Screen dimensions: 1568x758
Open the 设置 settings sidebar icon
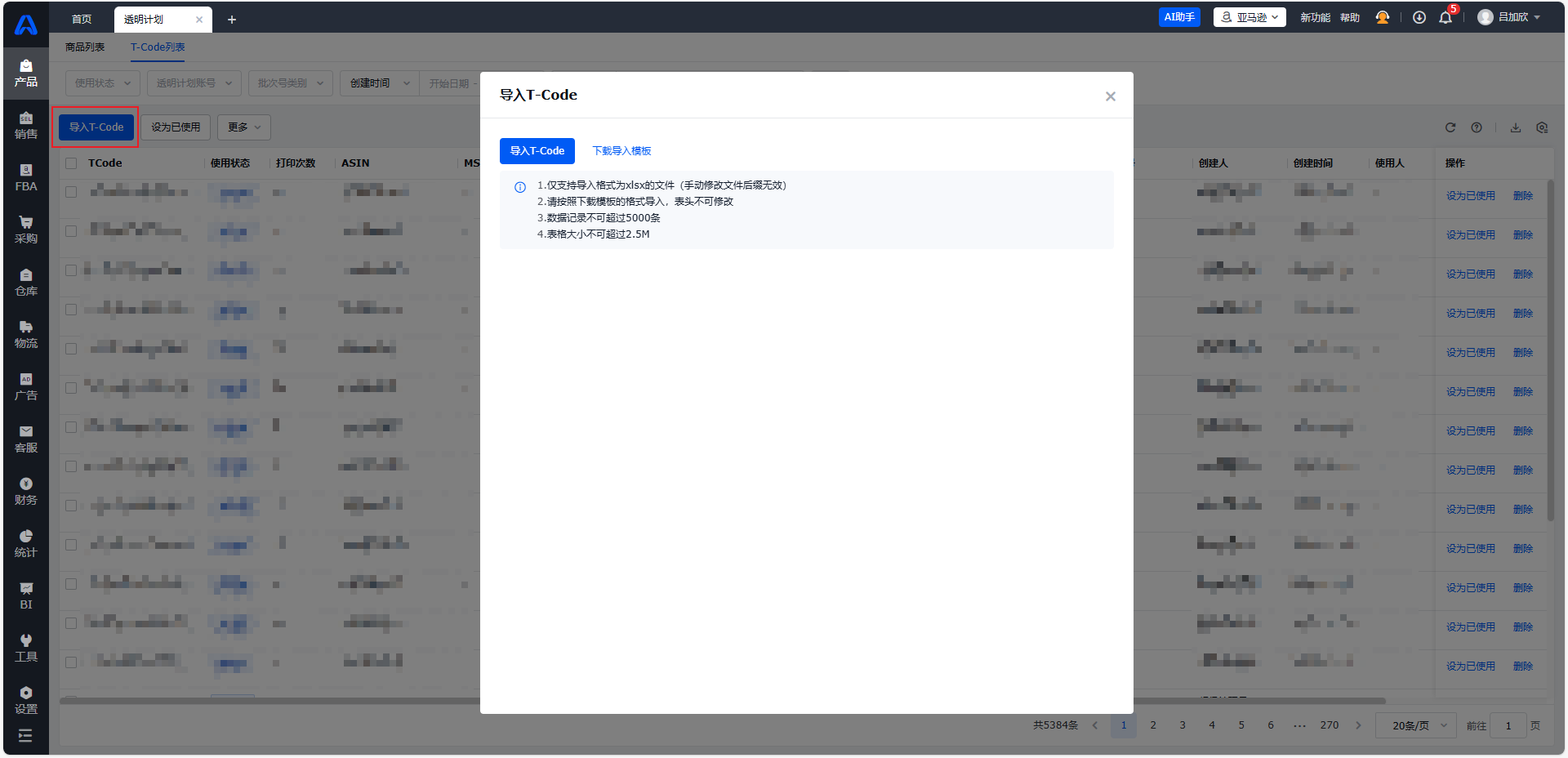[x=26, y=700]
